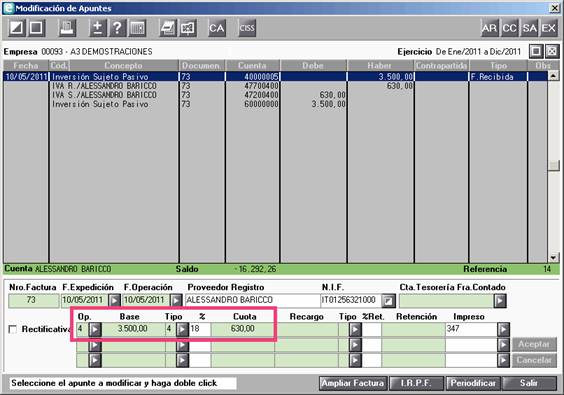Click the EX toolbar button

(549, 28)
